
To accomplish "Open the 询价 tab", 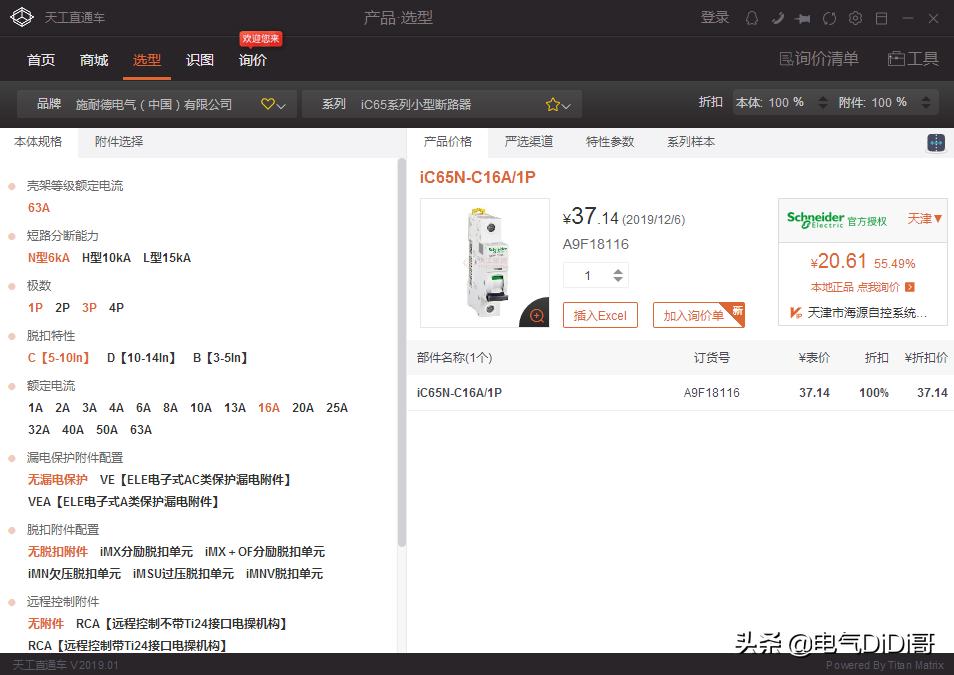I will [252, 60].
